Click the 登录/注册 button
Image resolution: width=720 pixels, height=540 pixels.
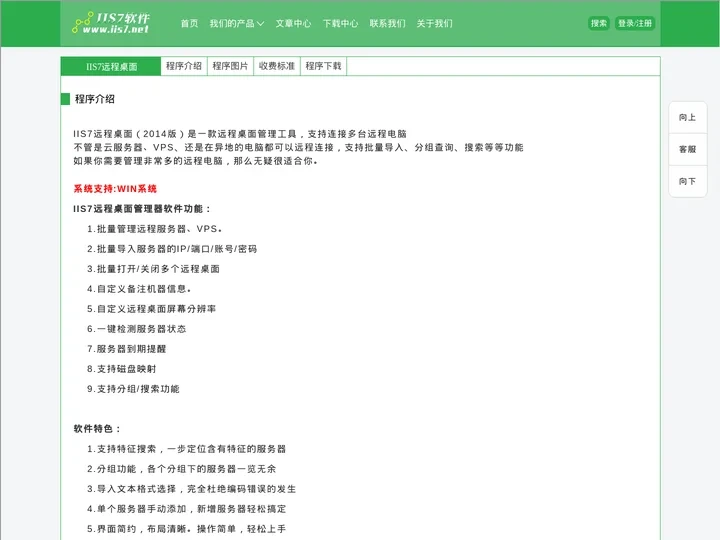[x=635, y=23]
